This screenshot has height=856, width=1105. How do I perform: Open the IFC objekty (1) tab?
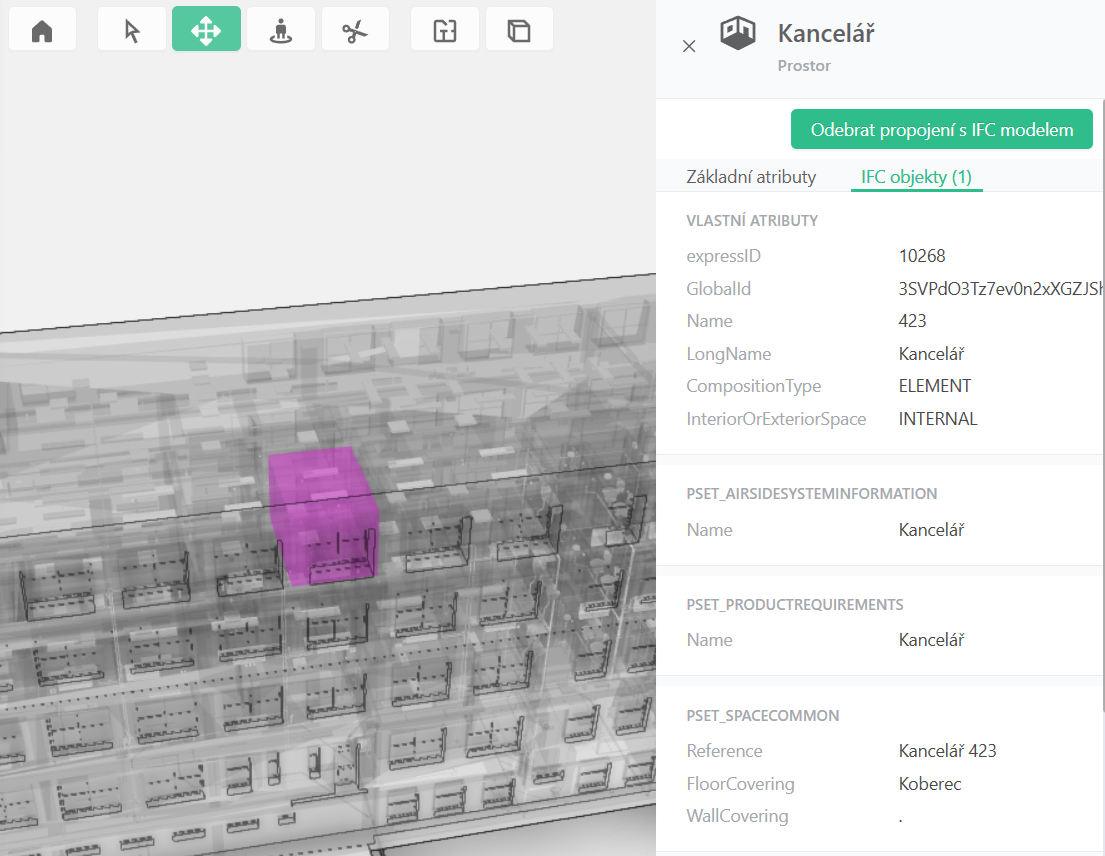[x=916, y=177]
